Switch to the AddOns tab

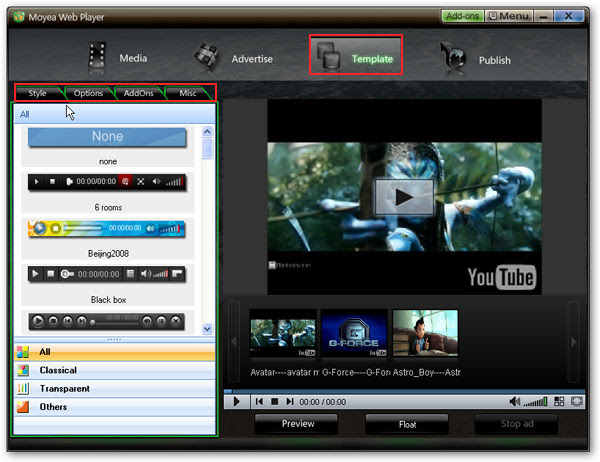[x=139, y=93]
